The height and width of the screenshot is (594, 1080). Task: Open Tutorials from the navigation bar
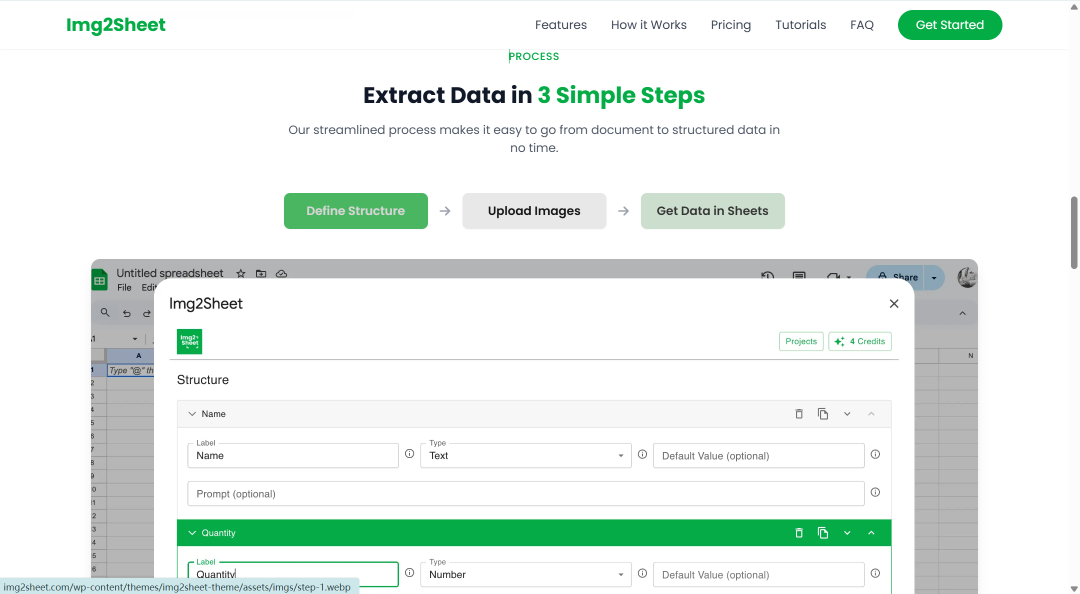800,25
